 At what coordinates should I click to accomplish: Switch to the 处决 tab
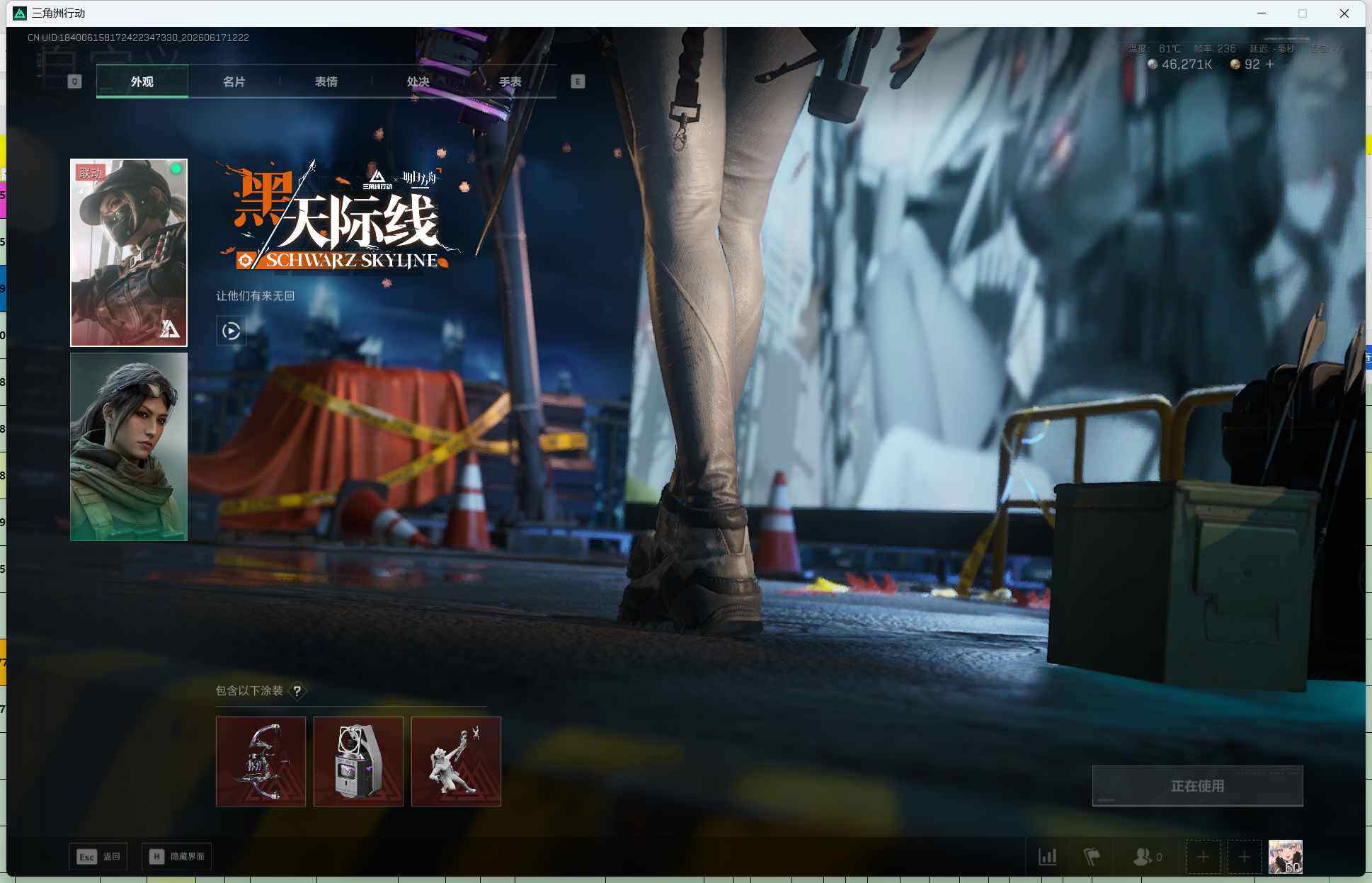point(418,81)
